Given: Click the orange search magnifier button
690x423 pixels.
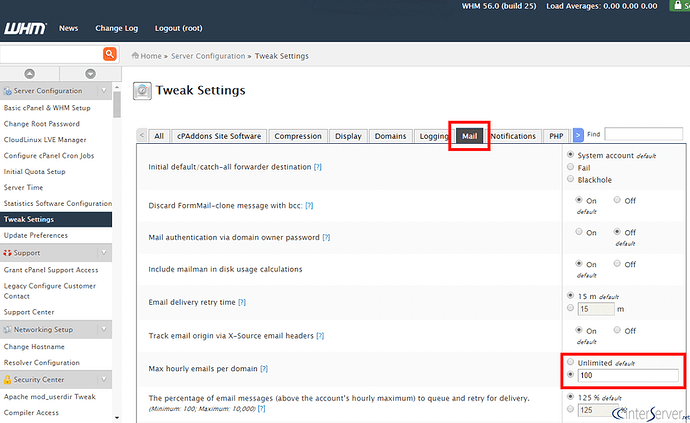Looking at the screenshot, I should (x=110, y=54).
